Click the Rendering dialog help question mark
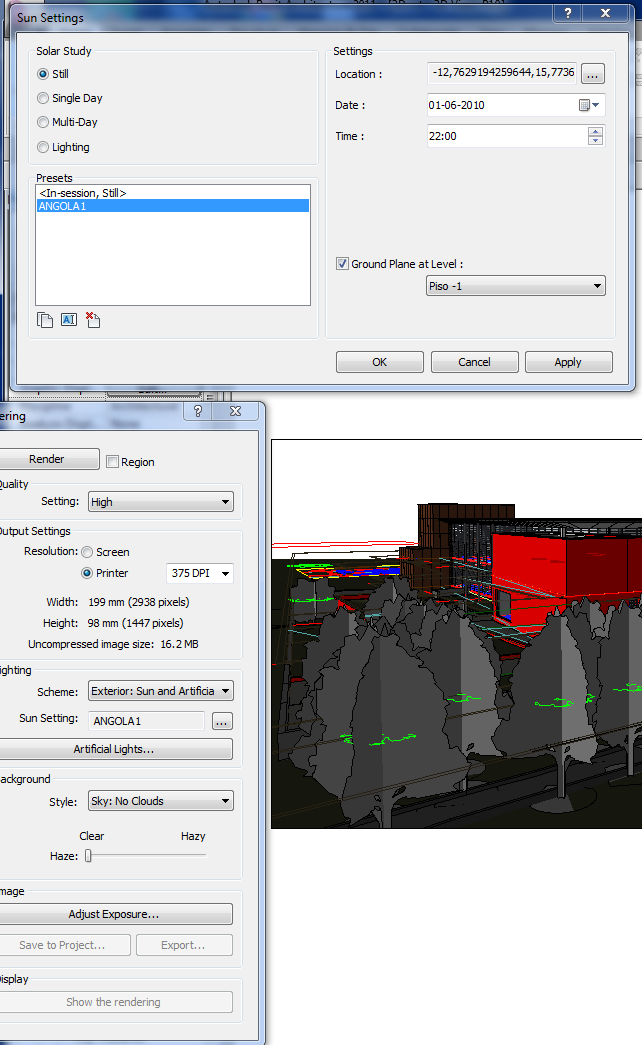This screenshot has height=1045, width=642. coord(198,411)
